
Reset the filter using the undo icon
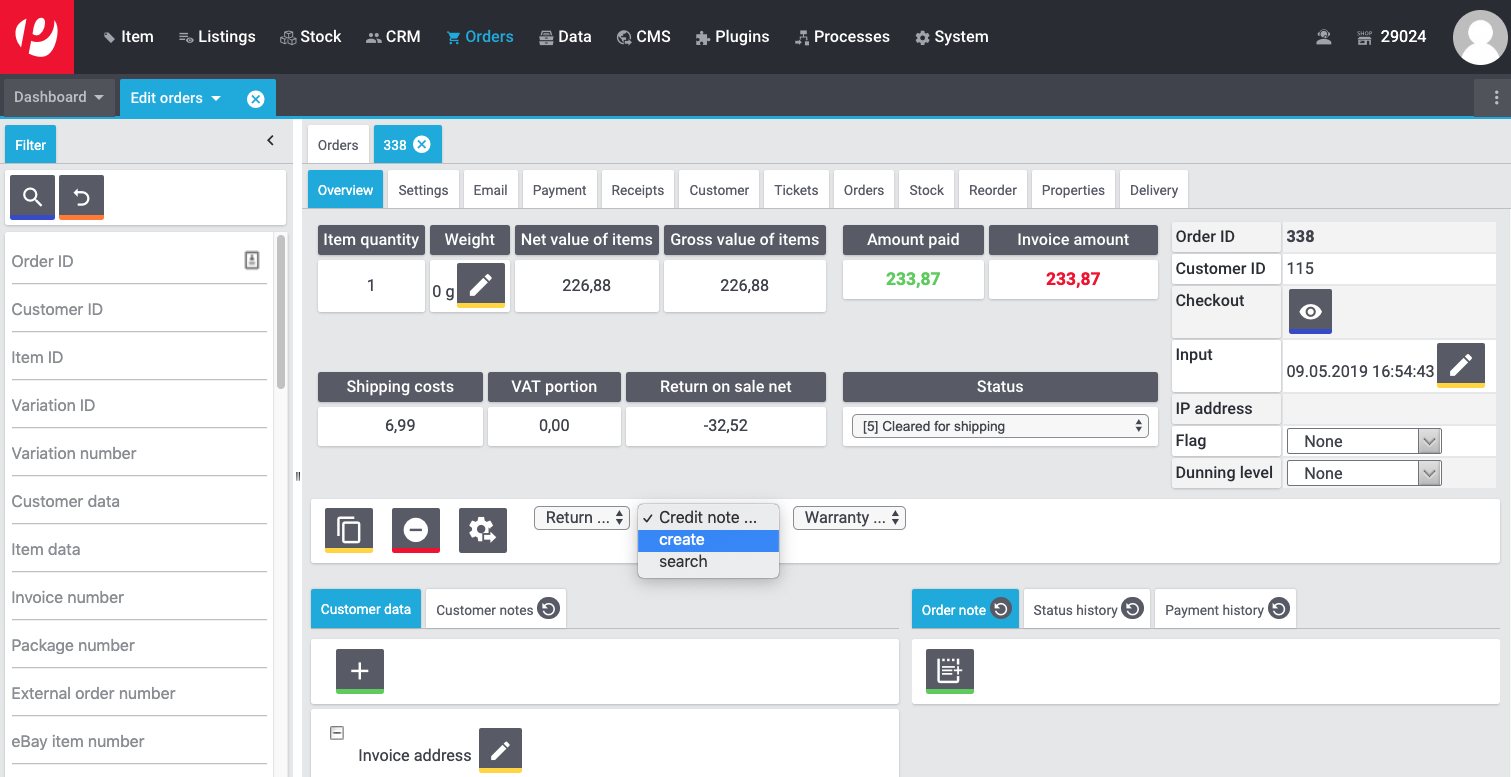[80, 197]
